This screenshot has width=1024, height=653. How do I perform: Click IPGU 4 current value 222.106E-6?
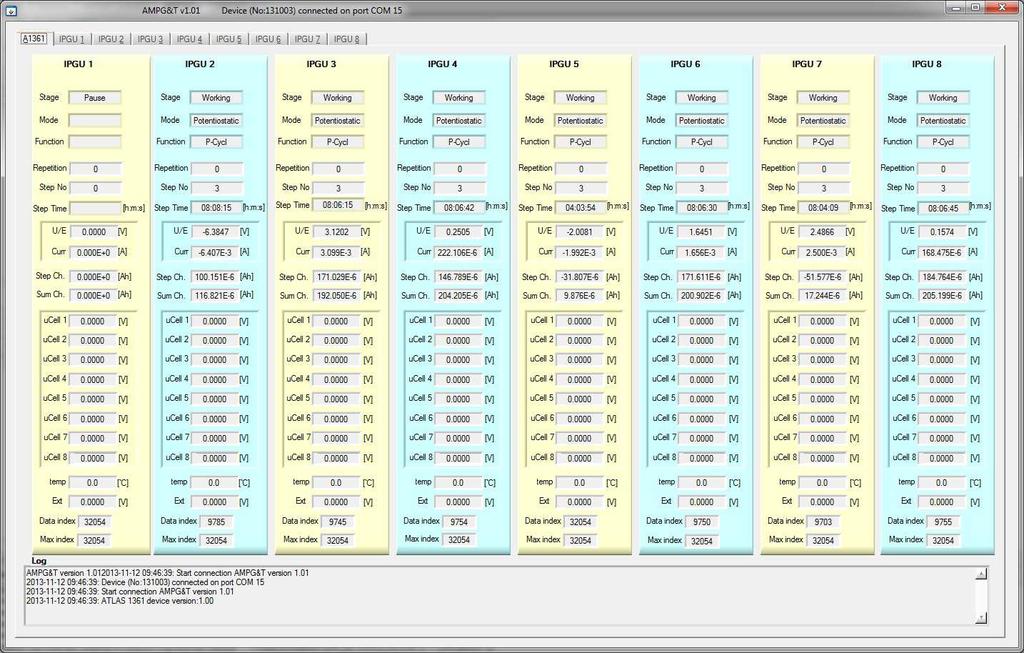(x=458, y=252)
